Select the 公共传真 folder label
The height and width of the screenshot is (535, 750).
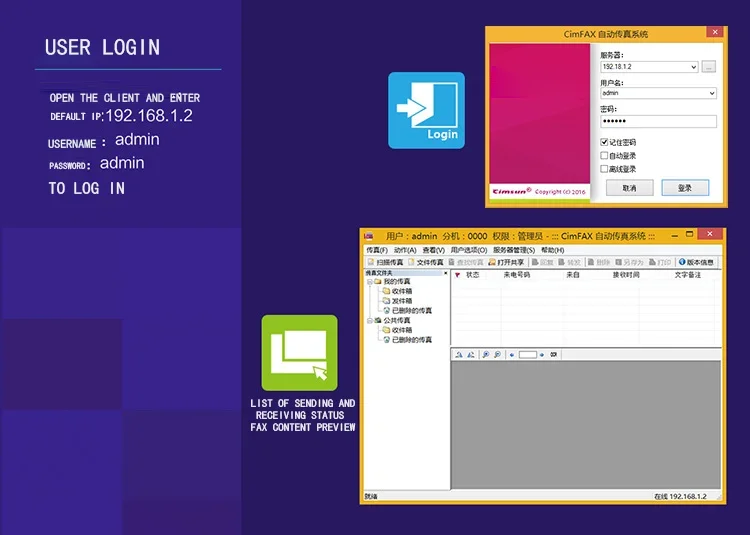(397, 320)
